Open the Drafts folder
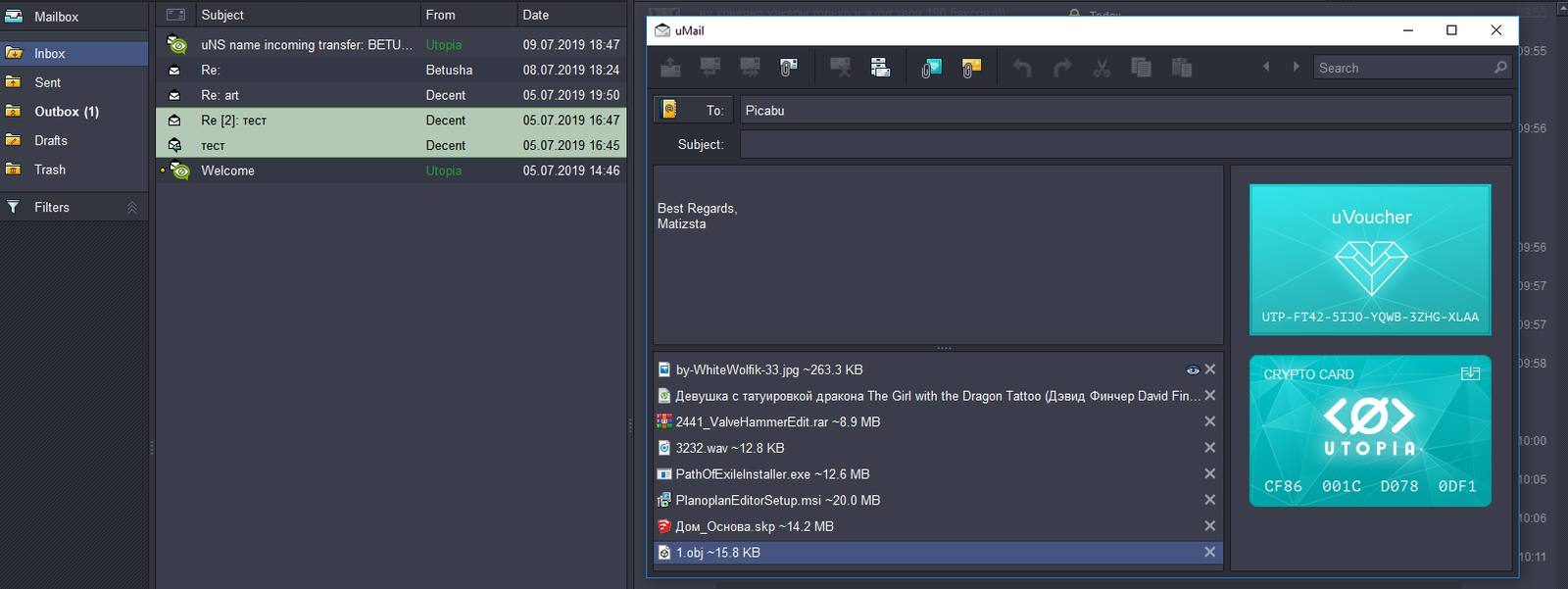 click(x=51, y=141)
